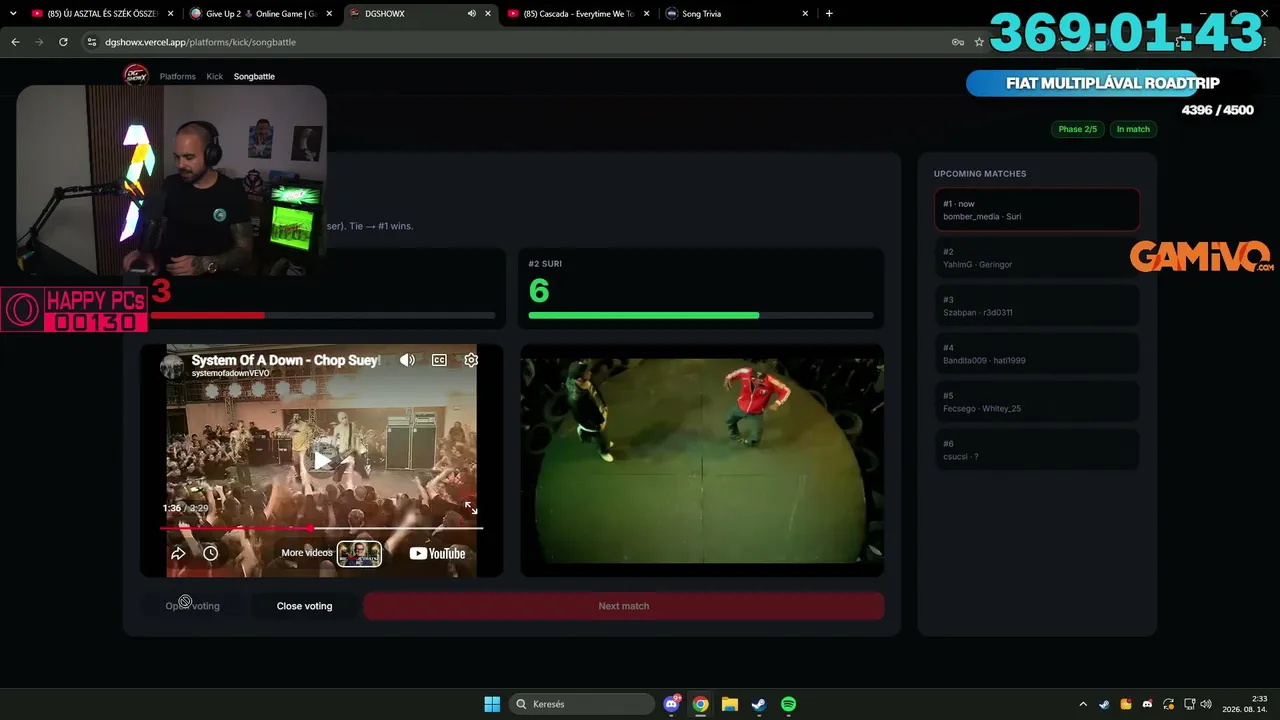Open the systemofadownVEVO channel avatar
This screenshot has width=1280, height=720.
[x=173, y=366]
